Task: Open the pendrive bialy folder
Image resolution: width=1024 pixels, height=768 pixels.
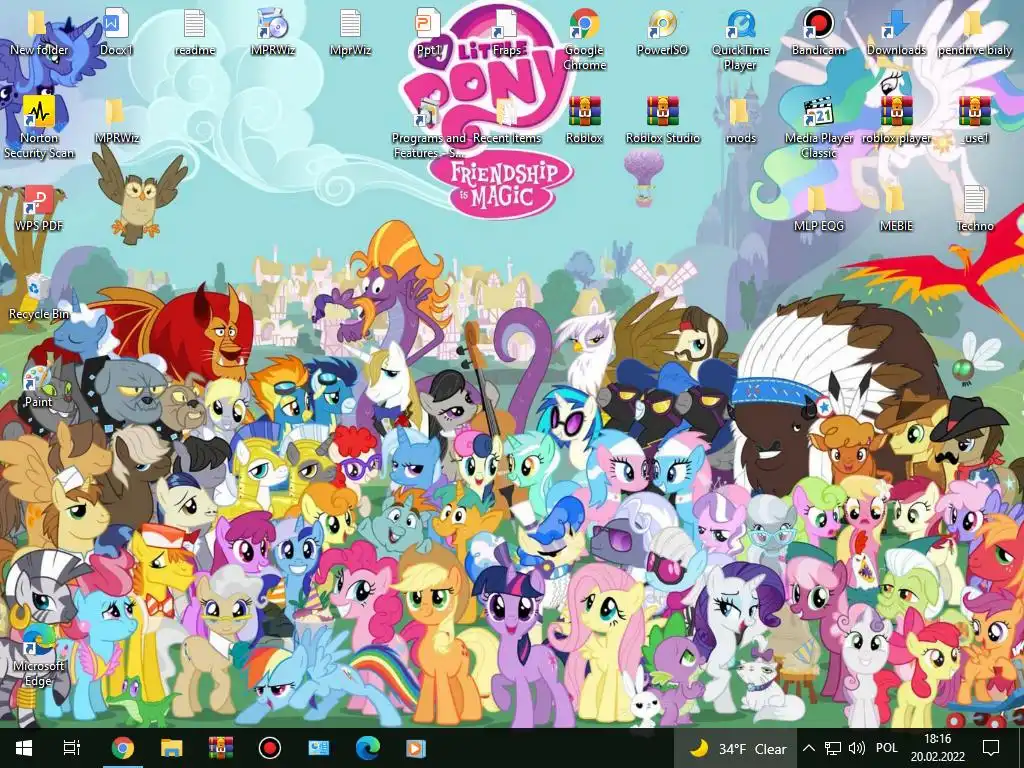Action: tap(974, 32)
